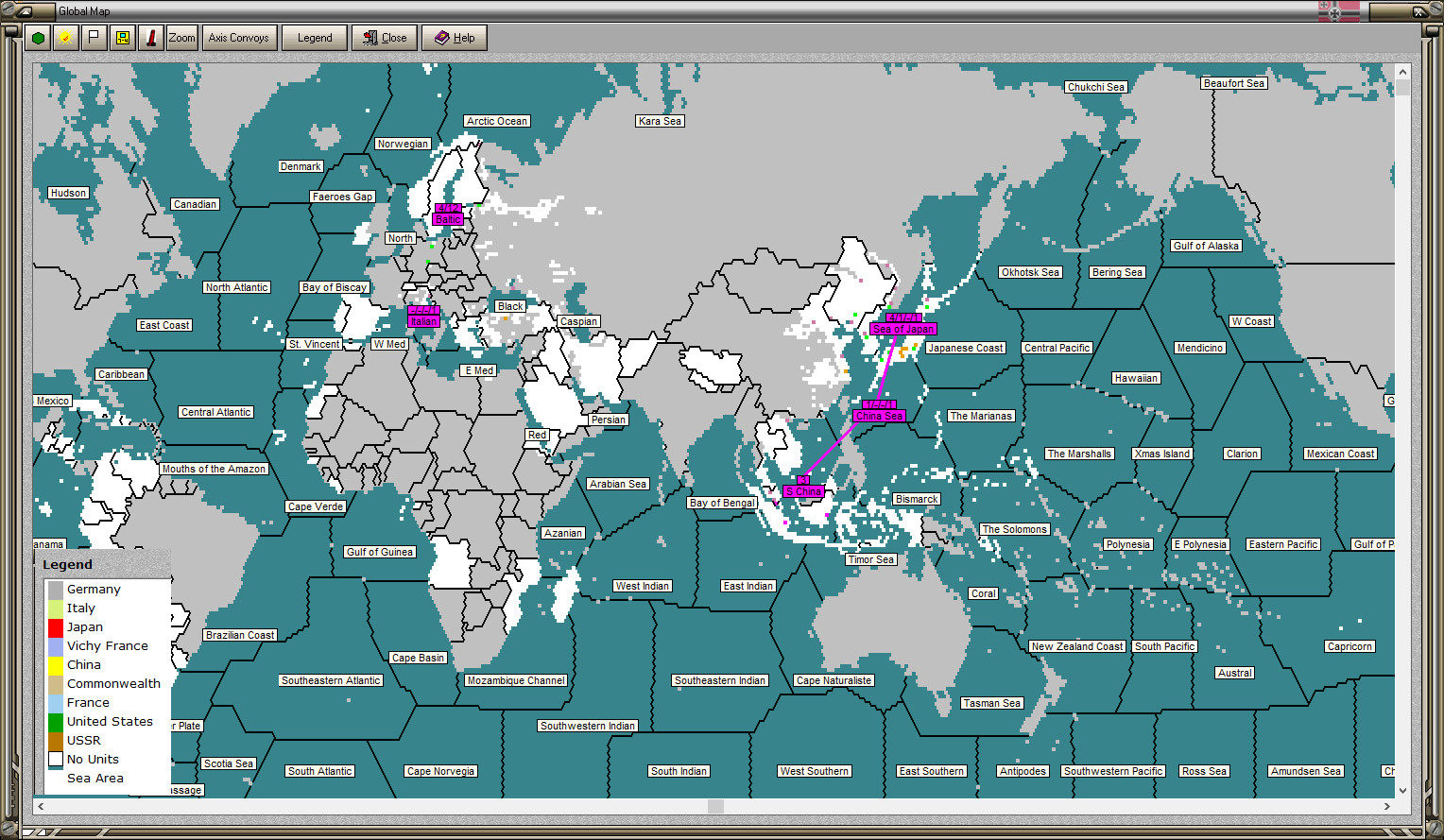Click the Bering Sea label
The image size is (1444, 840).
pos(1118,272)
